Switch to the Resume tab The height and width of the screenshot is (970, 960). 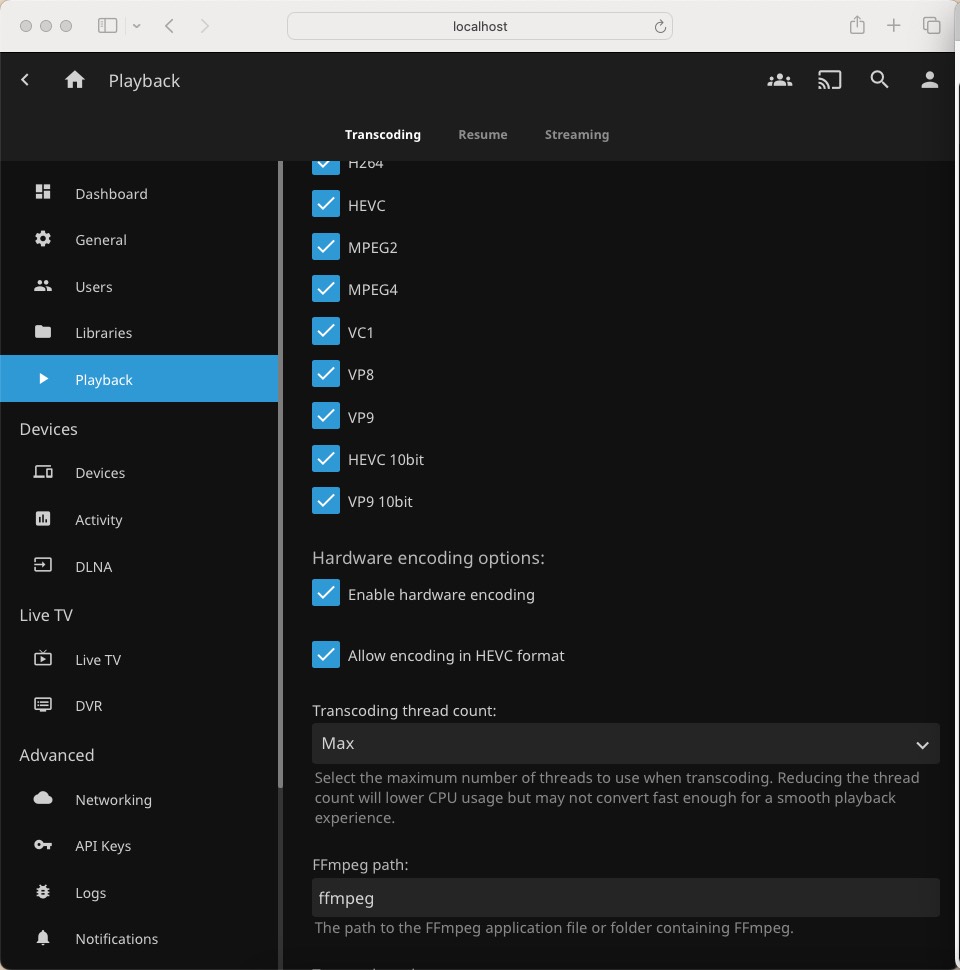[x=482, y=134]
